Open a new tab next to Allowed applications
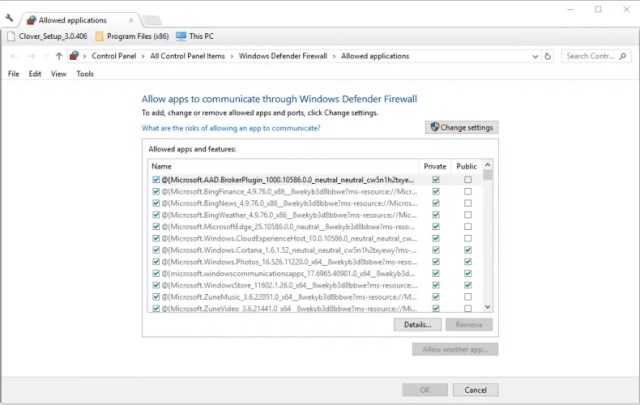The height and width of the screenshot is (405, 640). pyautogui.click(x=153, y=20)
